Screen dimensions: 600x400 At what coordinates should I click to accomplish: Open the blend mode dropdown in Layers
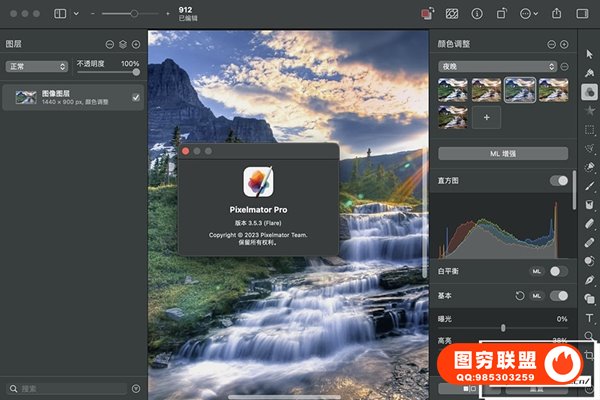tap(36, 67)
